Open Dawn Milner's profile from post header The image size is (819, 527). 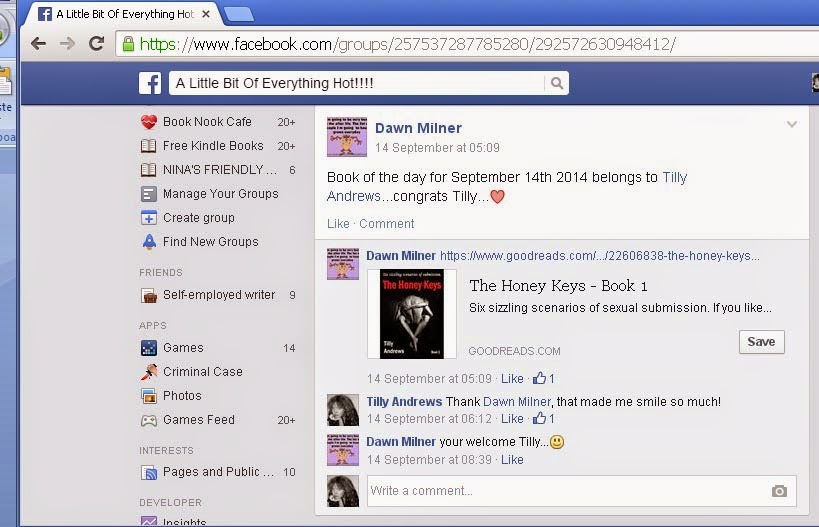[418, 128]
